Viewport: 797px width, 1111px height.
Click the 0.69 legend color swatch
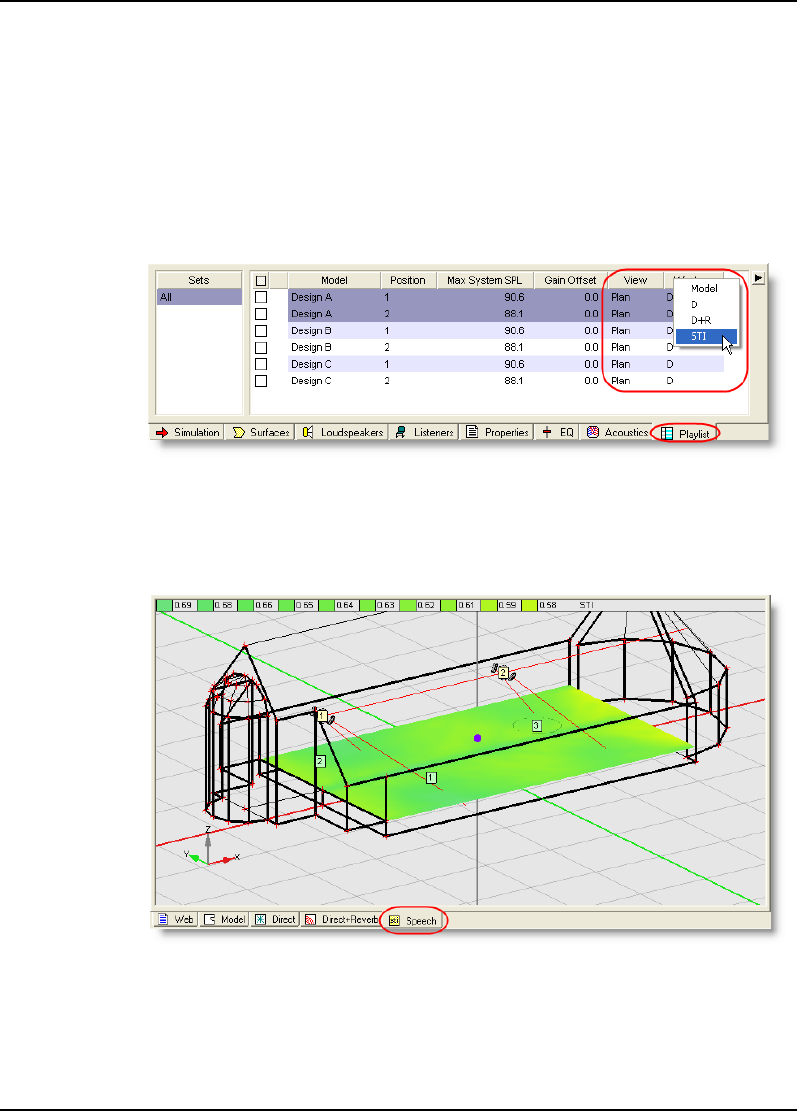[x=164, y=605]
